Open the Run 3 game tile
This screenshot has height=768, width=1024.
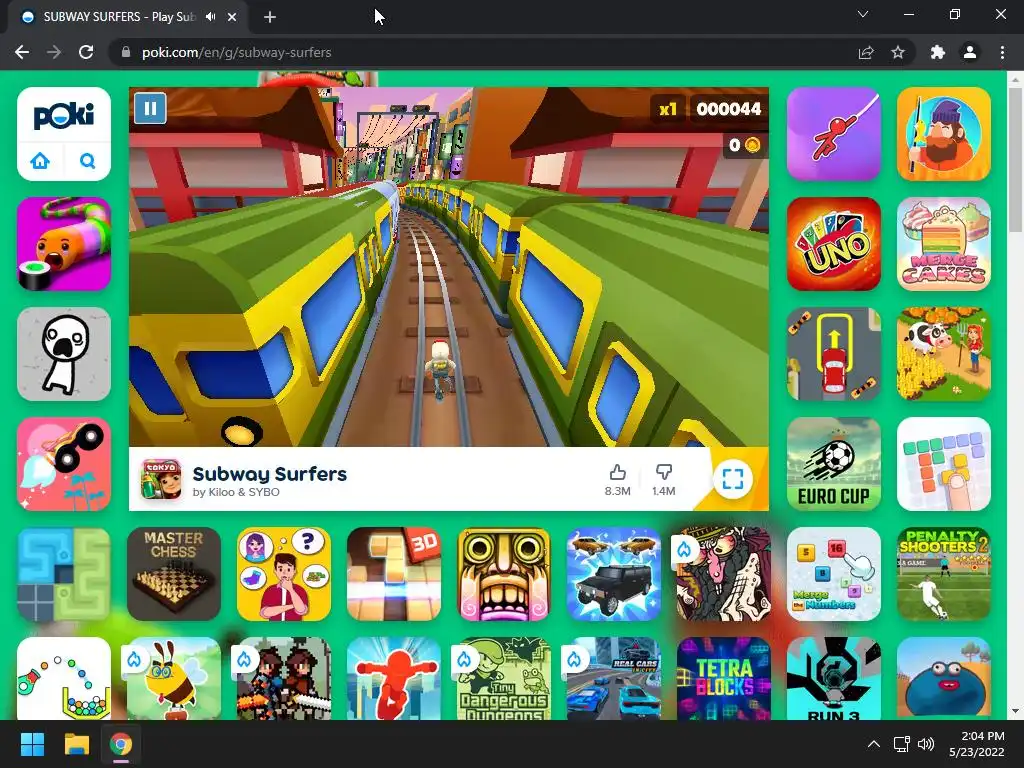[x=834, y=679]
